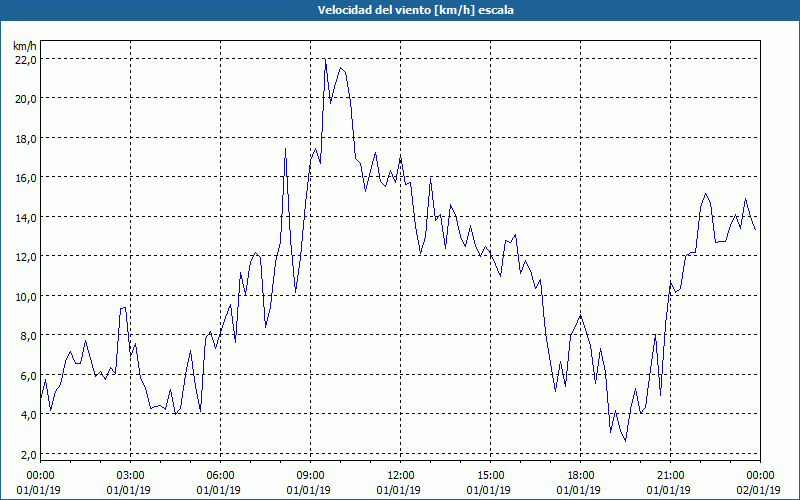The image size is (800, 500).
Task: Click the '8,0' y-axis value
Action: coord(28,336)
